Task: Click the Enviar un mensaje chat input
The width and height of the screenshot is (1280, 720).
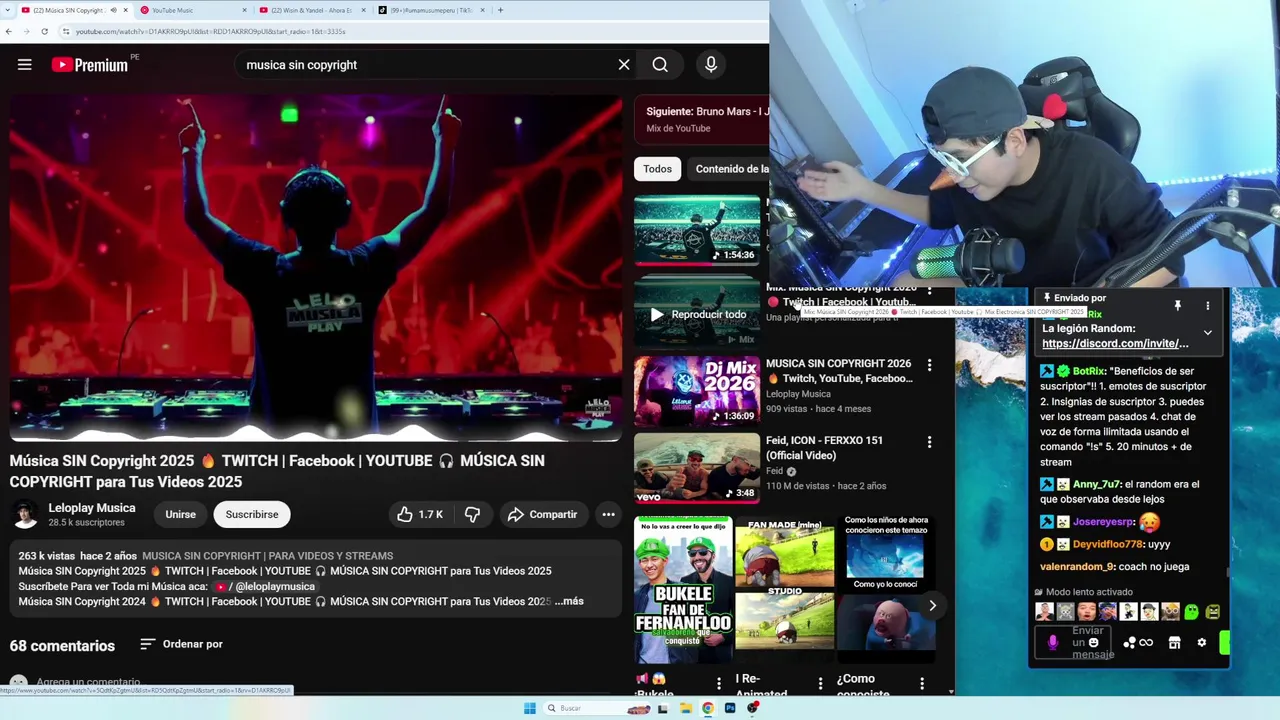Action: pyautogui.click(x=1075, y=643)
